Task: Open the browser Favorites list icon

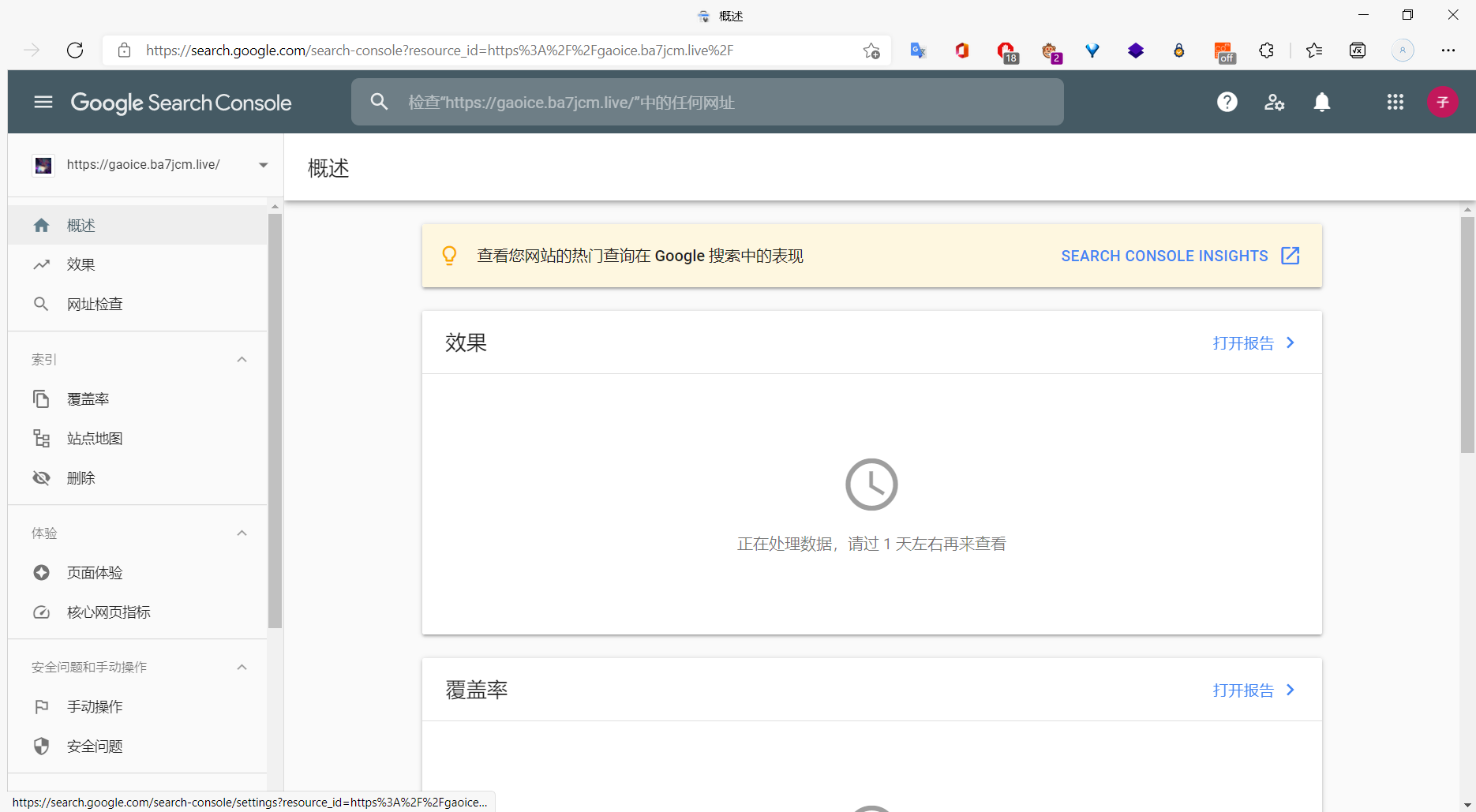Action: pyautogui.click(x=1314, y=51)
